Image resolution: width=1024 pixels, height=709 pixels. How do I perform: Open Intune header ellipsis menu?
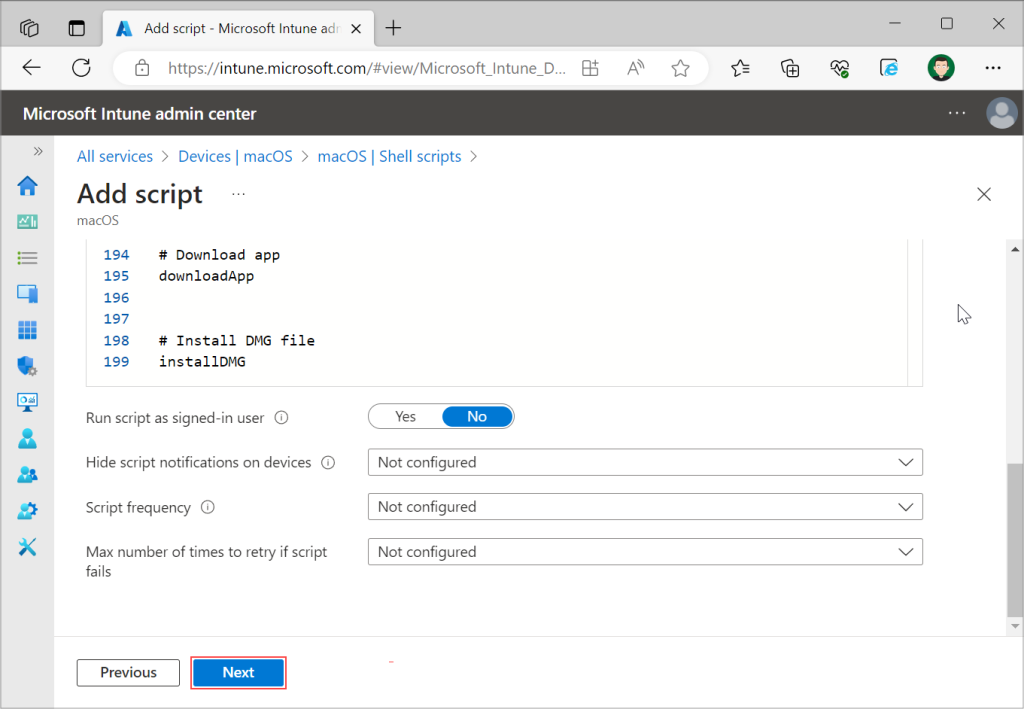click(x=957, y=113)
